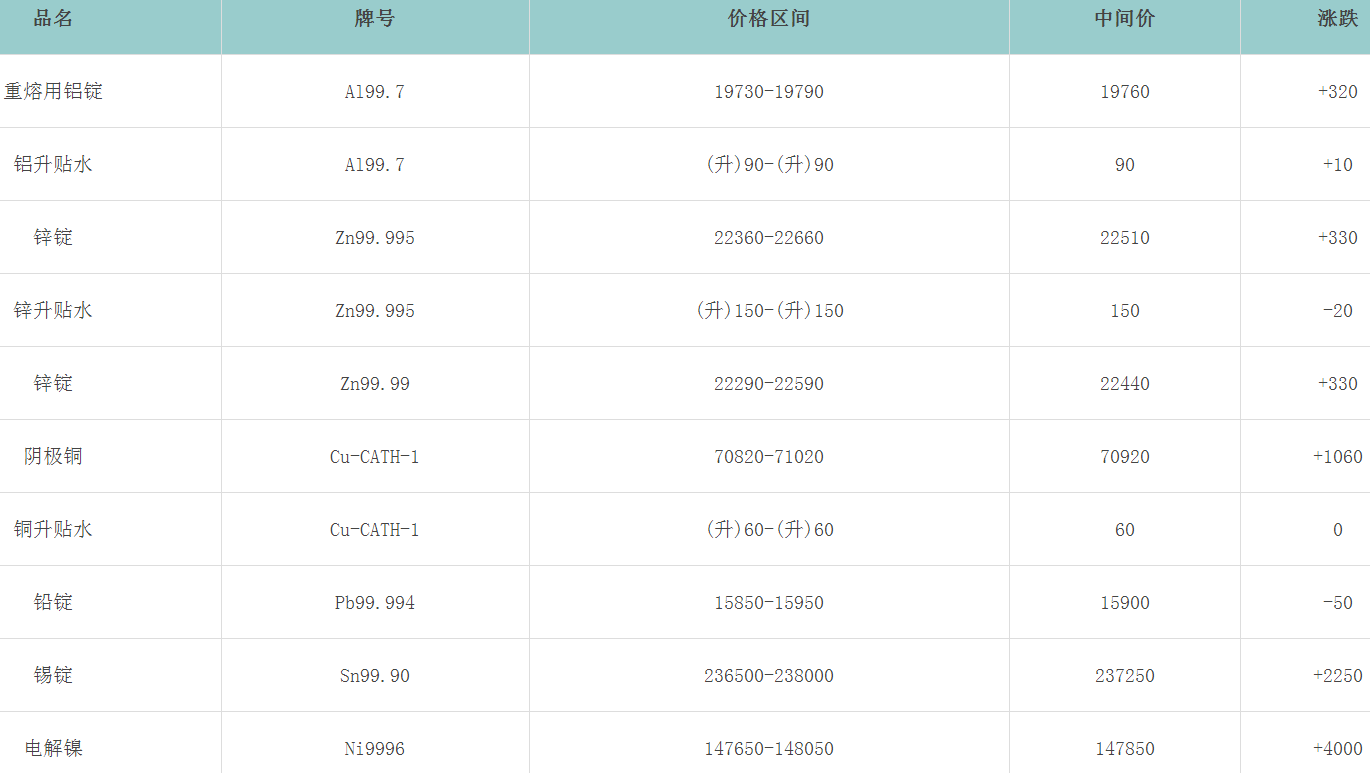
Task: Click the +1060 change value
Action: (1337, 457)
